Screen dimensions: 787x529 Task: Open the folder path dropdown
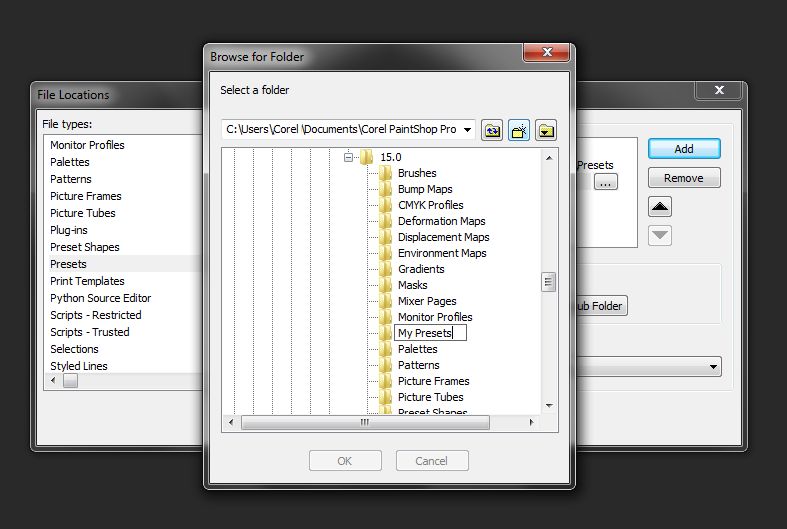click(x=467, y=129)
